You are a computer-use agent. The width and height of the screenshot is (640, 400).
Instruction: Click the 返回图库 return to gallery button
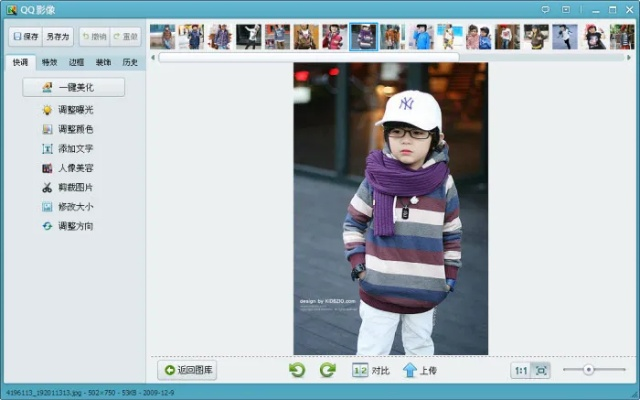(187, 370)
